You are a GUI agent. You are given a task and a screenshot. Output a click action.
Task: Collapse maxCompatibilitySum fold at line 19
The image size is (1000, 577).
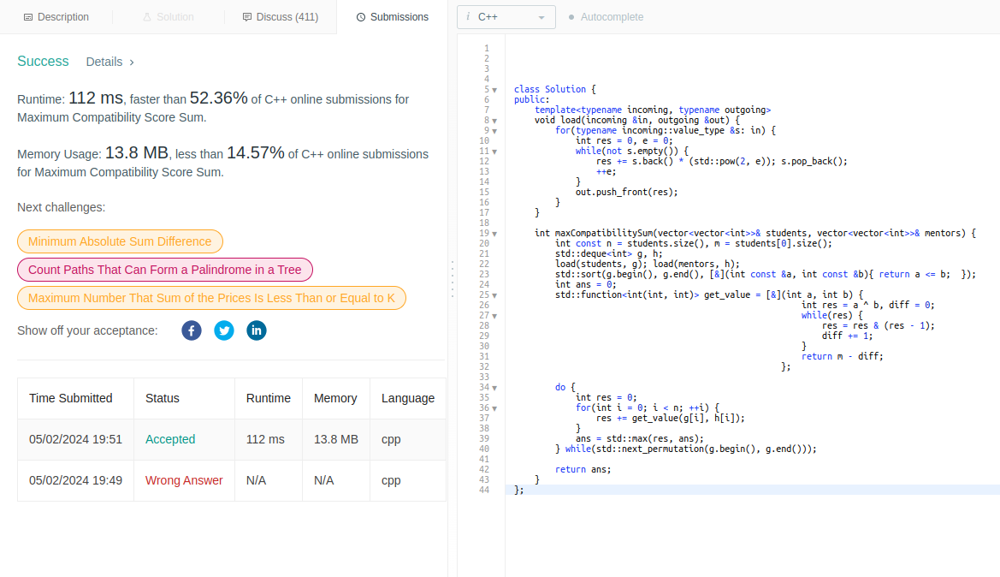[494, 233]
